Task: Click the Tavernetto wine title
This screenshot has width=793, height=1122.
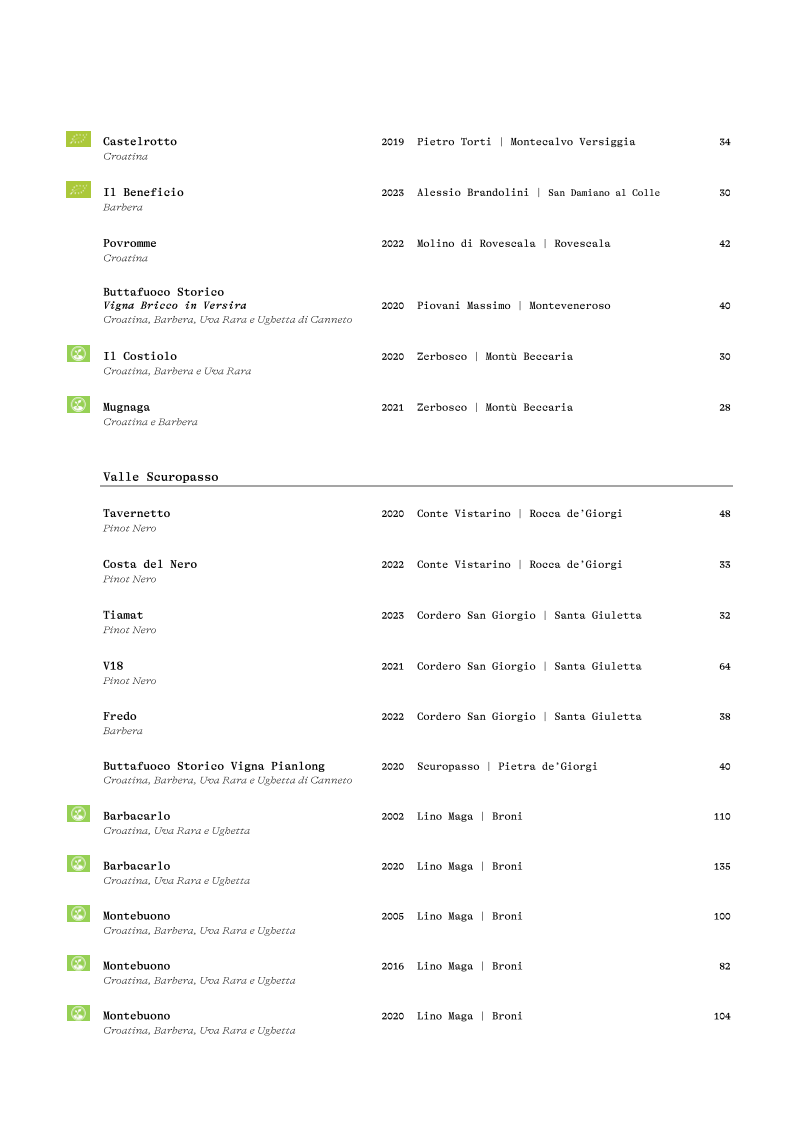Action: (x=136, y=514)
